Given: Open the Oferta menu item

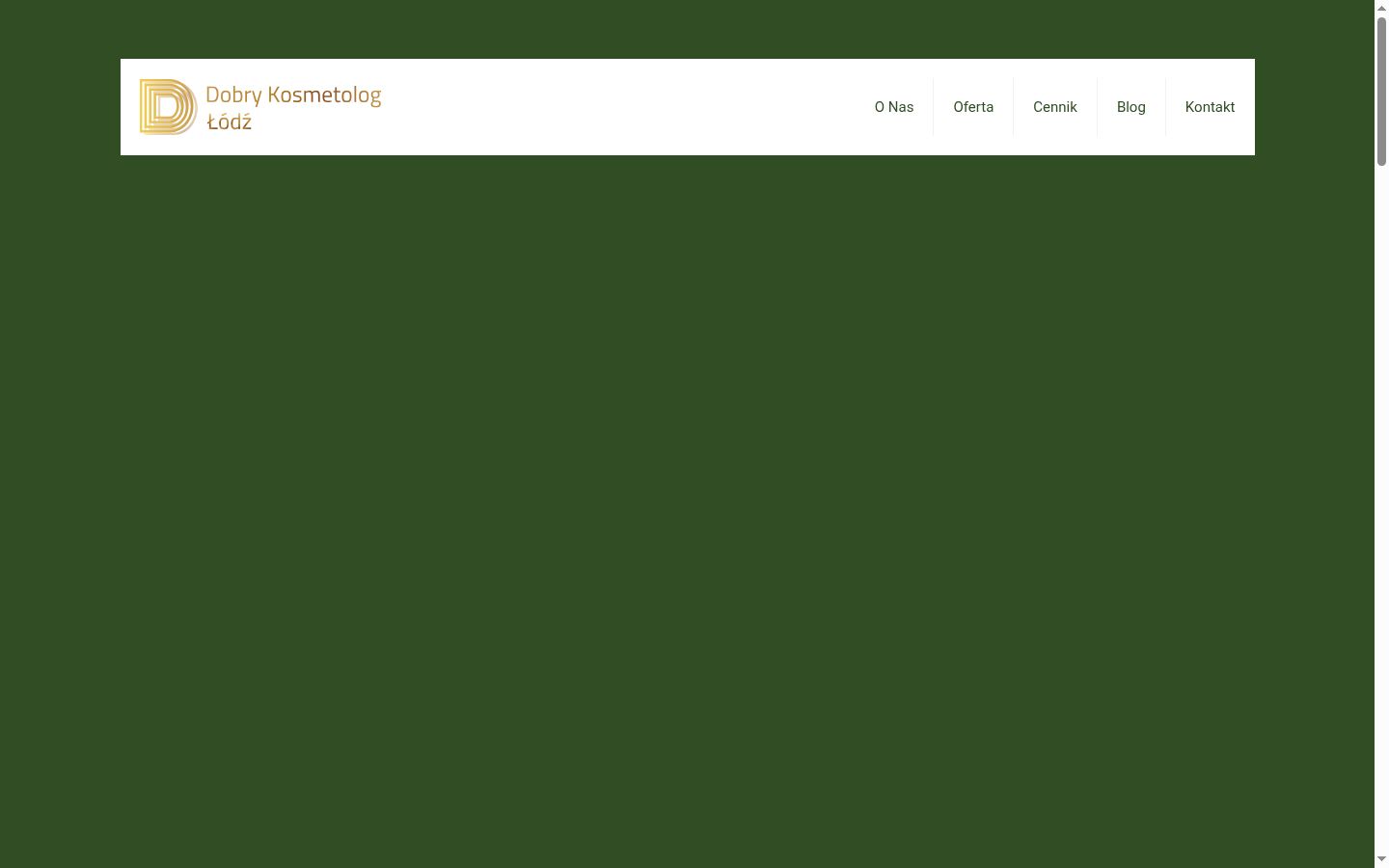Looking at the screenshot, I should (973, 107).
